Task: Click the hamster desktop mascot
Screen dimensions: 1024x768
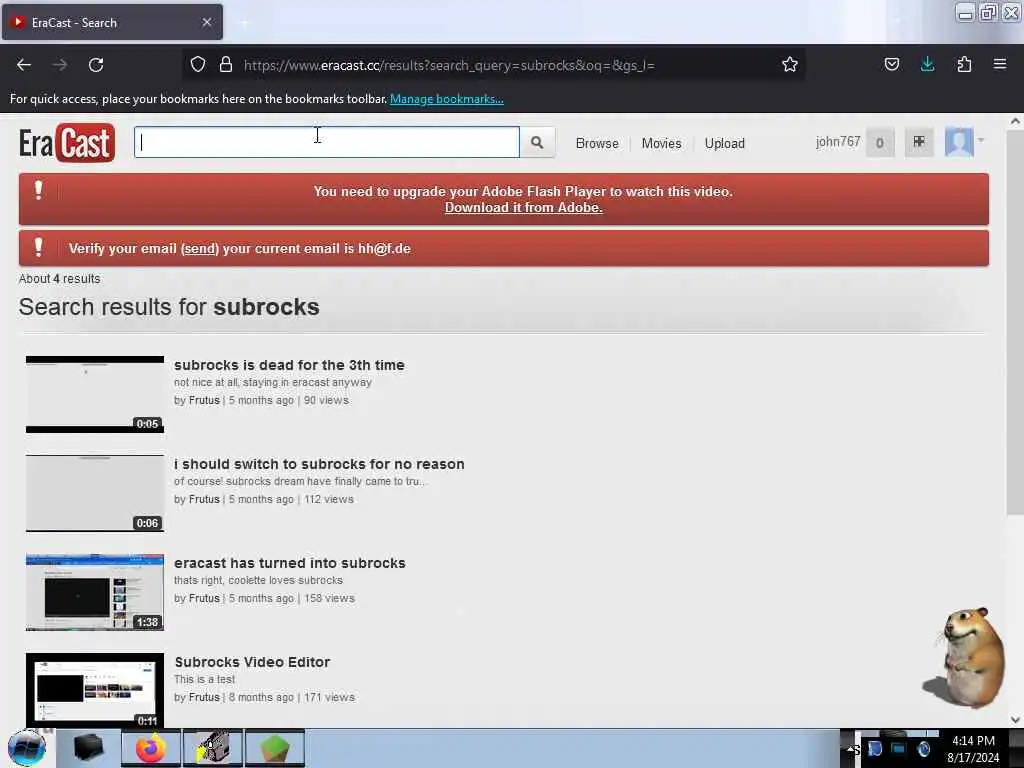Action: point(964,657)
